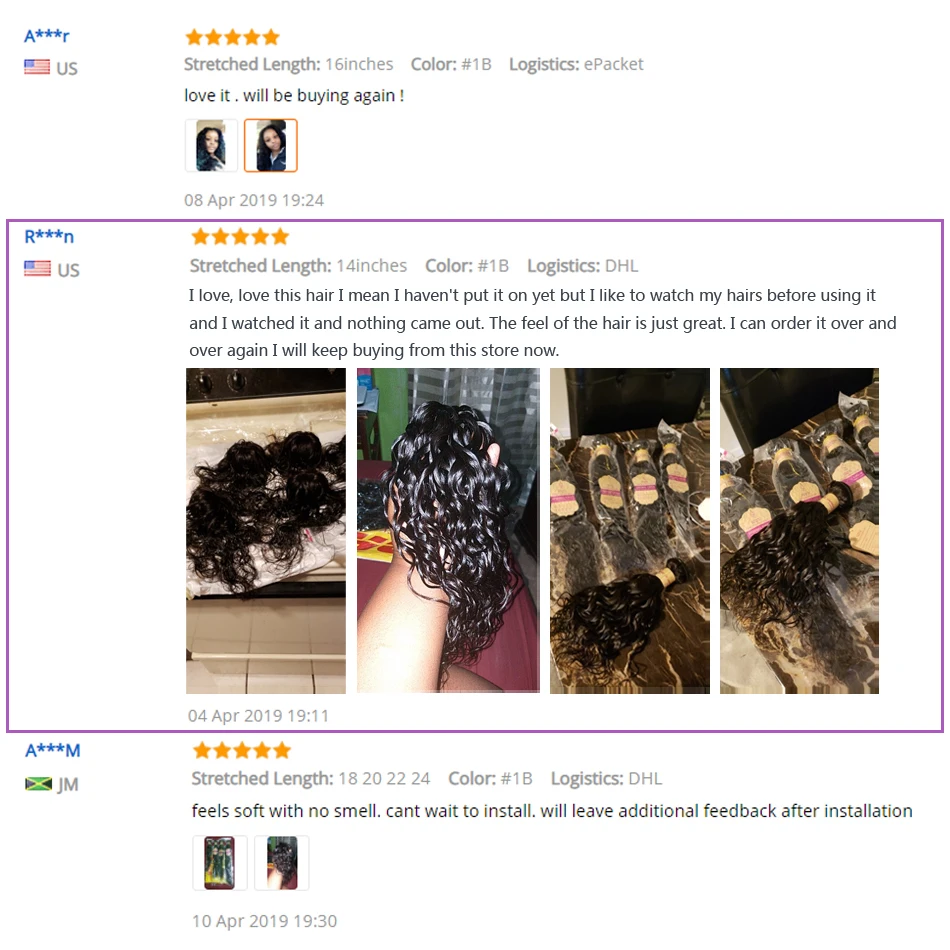Click A***r's five-star rating
The image size is (950, 950).
tap(233, 37)
